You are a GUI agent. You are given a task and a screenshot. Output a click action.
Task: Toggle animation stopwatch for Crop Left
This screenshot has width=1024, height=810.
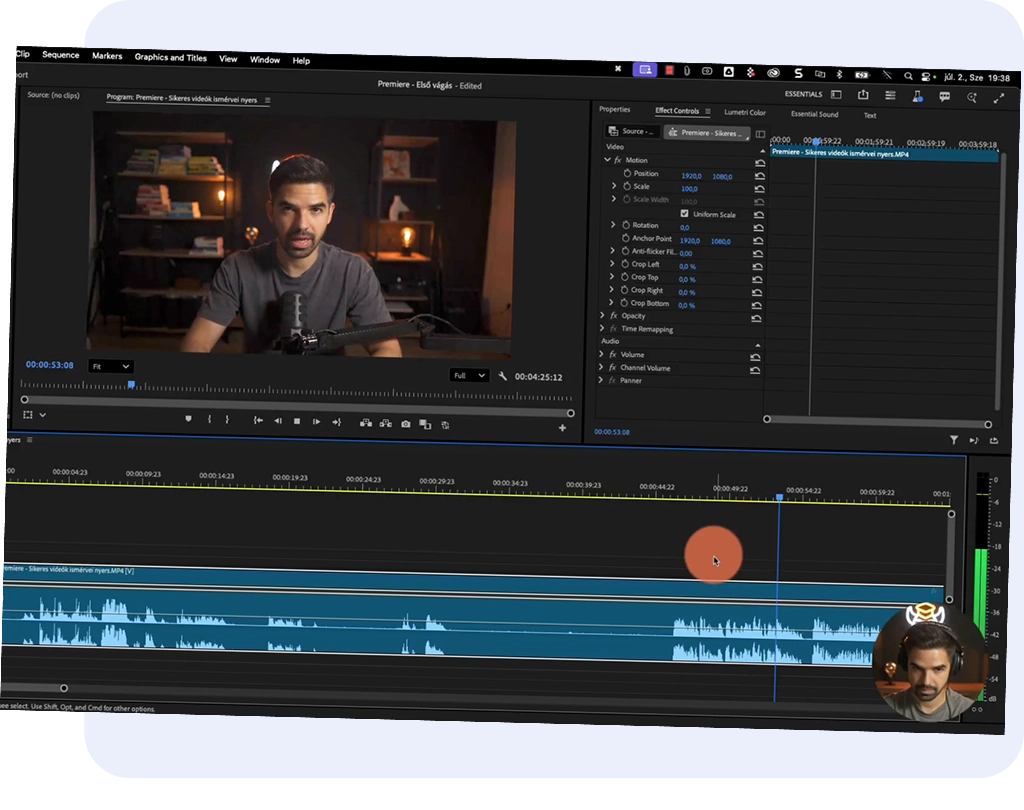pyautogui.click(x=626, y=264)
